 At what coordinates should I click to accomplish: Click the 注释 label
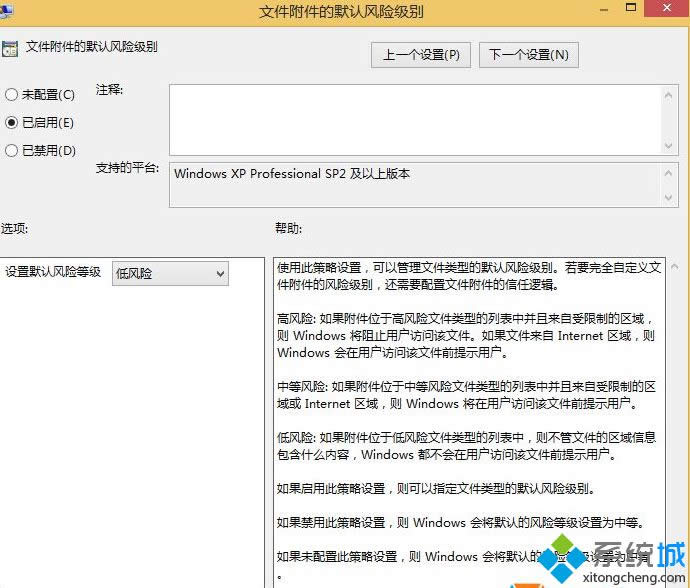pos(109,90)
